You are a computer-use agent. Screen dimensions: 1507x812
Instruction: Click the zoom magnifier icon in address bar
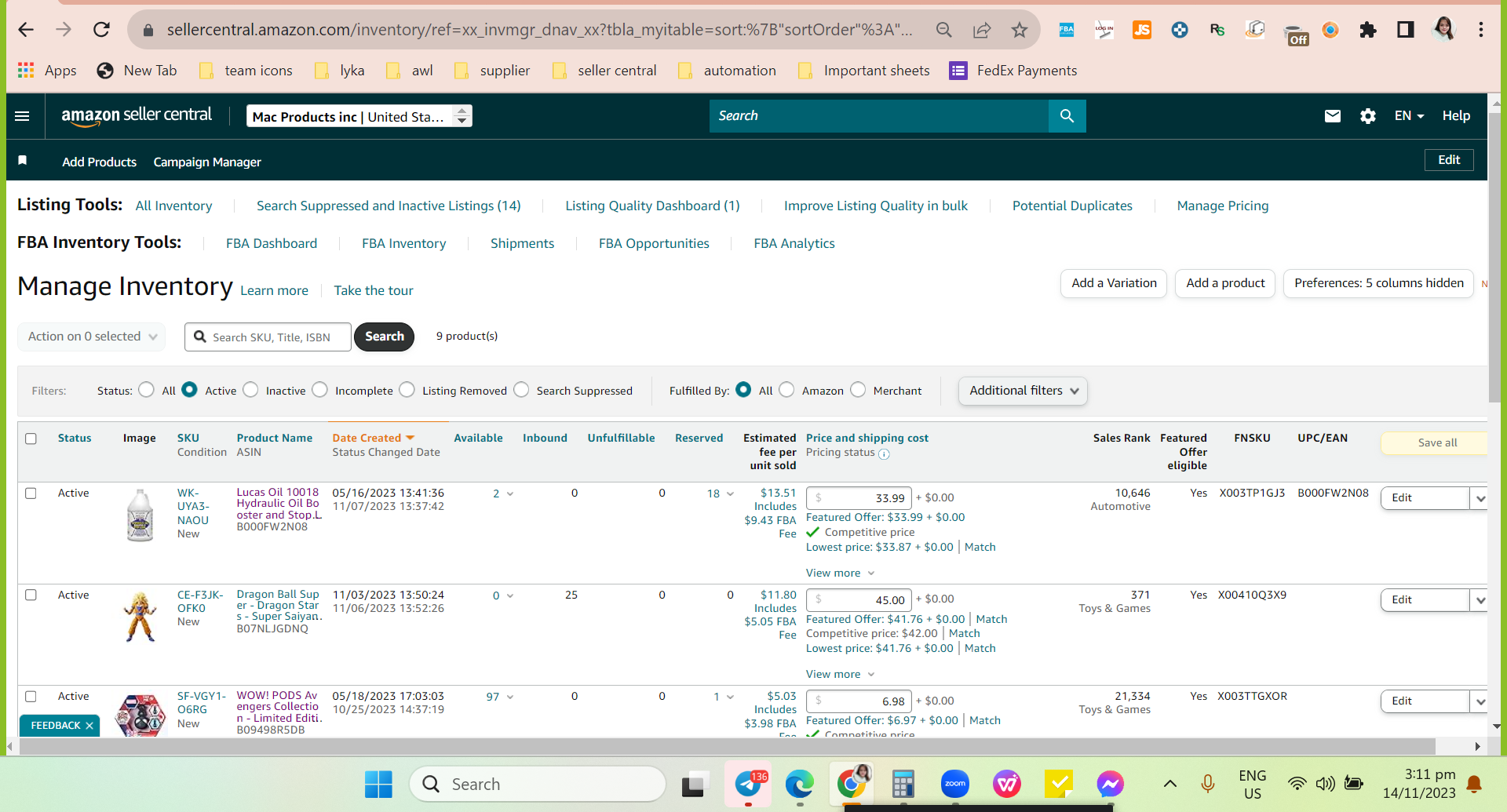(x=943, y=30)
